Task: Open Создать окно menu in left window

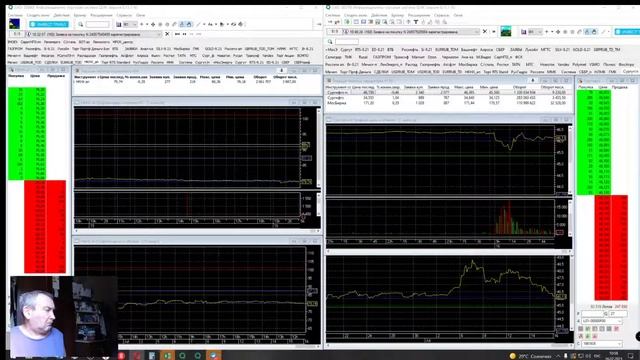Action: (38, 15)
